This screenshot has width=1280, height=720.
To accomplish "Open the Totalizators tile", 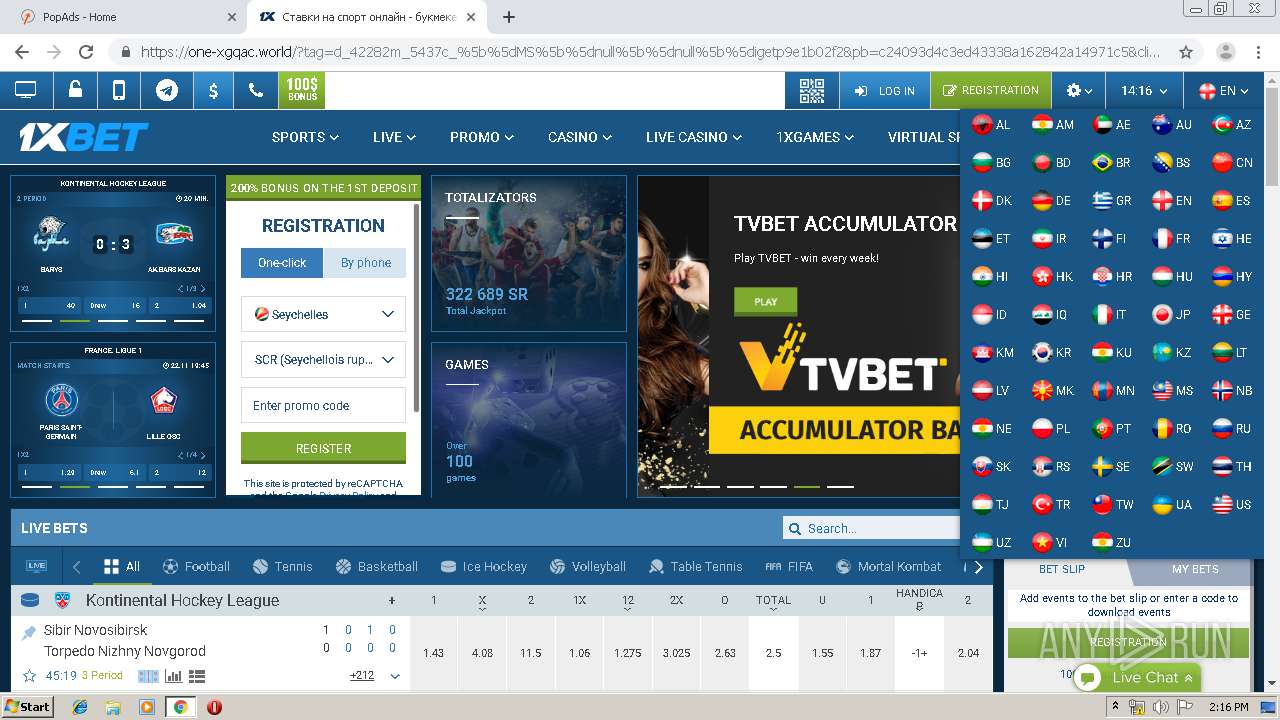I will click(x=529, y=253).
